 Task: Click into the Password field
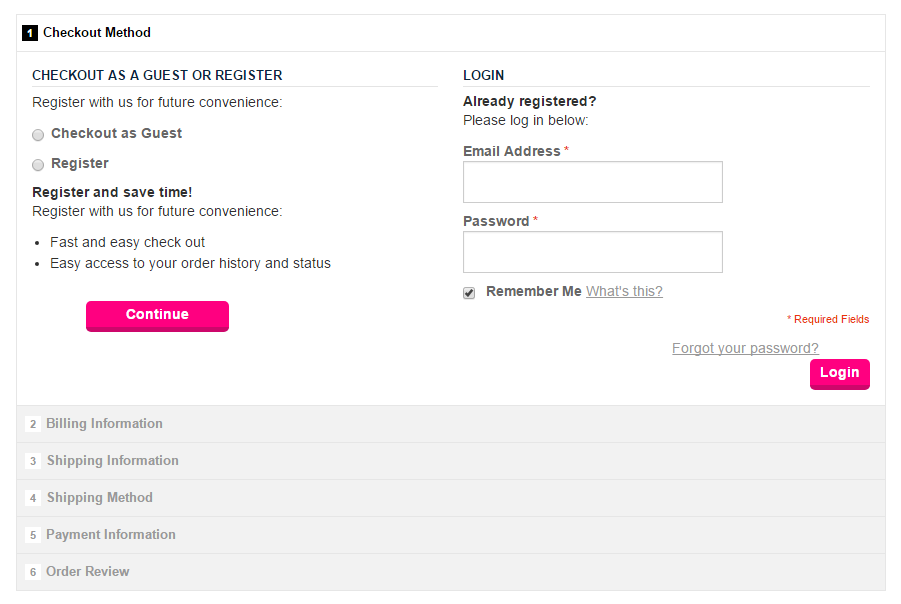(592, 252)
